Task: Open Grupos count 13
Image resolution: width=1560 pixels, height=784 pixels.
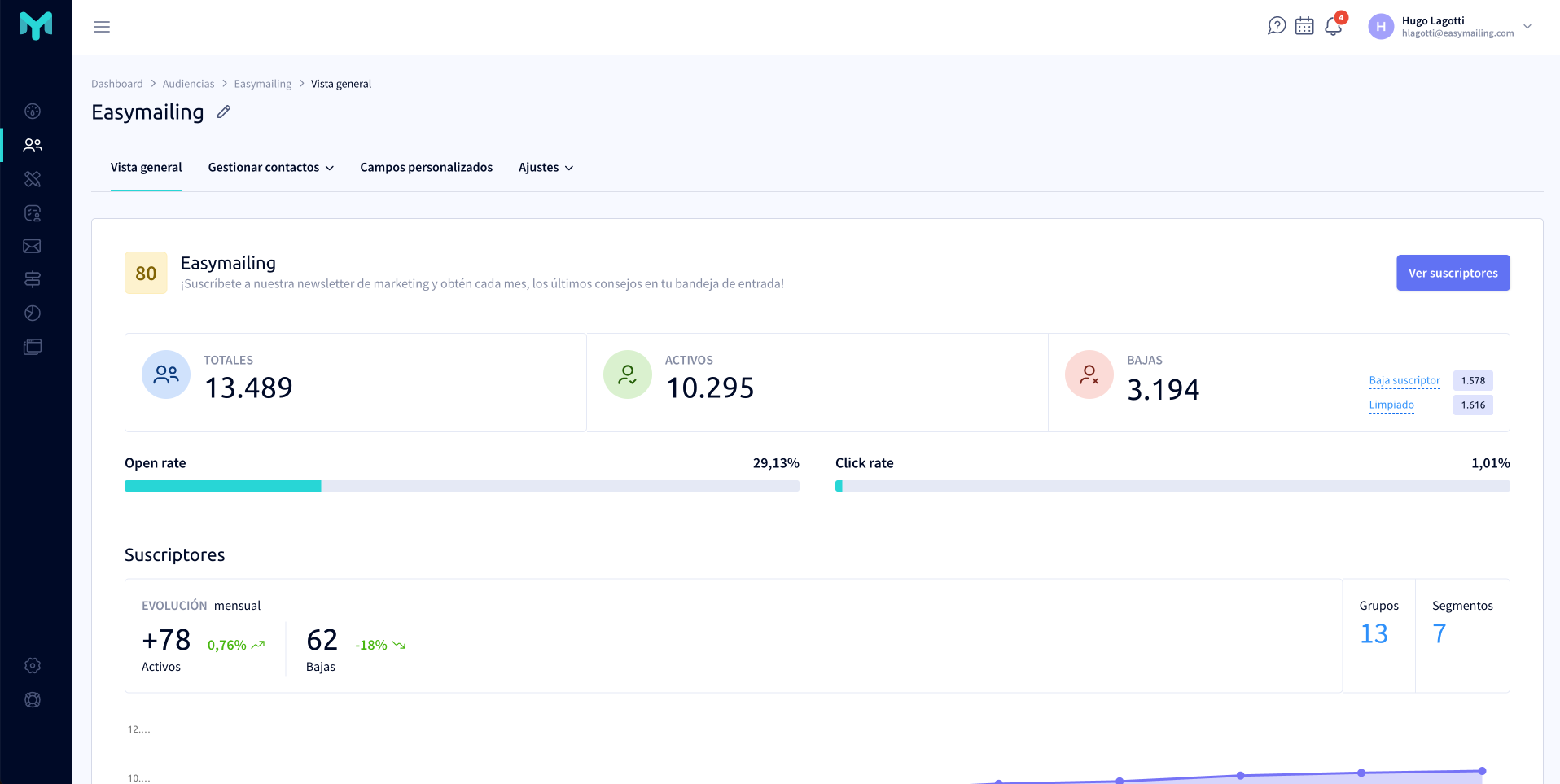Action: [x=1374, y=633]
